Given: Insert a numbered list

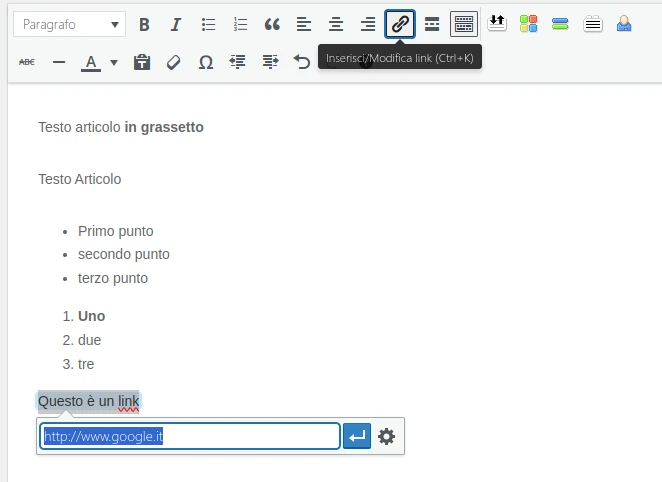Looking at the screenshot, I should 240,24.
